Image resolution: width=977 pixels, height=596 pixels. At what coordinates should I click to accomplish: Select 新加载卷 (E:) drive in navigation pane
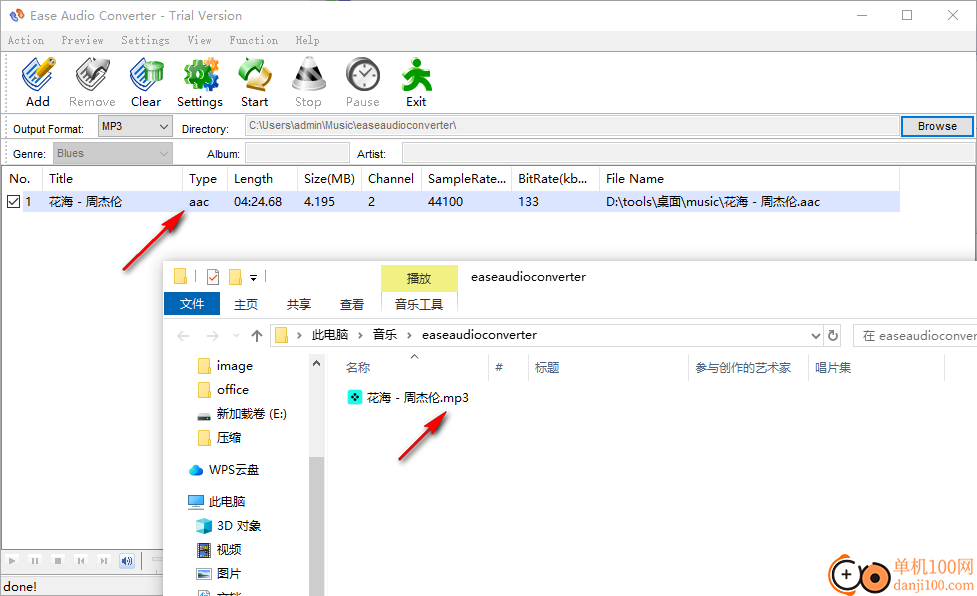pos(242,414)
